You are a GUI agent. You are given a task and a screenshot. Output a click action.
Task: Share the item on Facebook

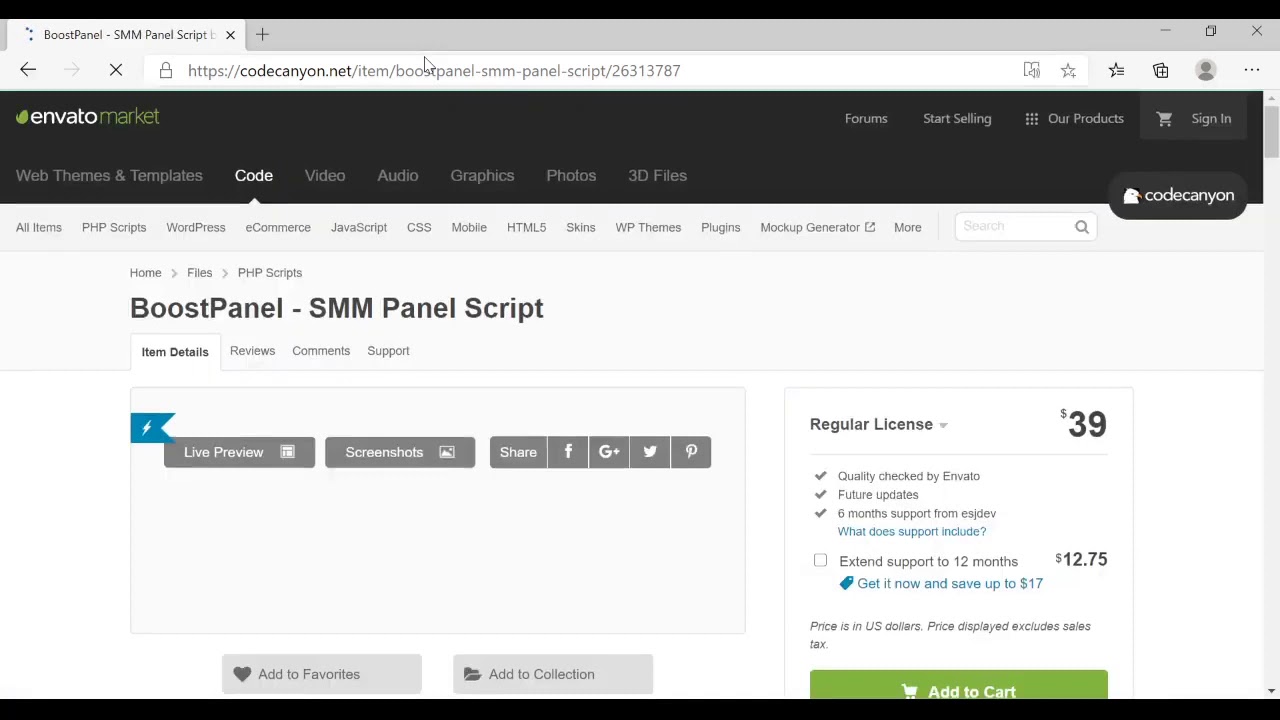[x=568, y=452]
